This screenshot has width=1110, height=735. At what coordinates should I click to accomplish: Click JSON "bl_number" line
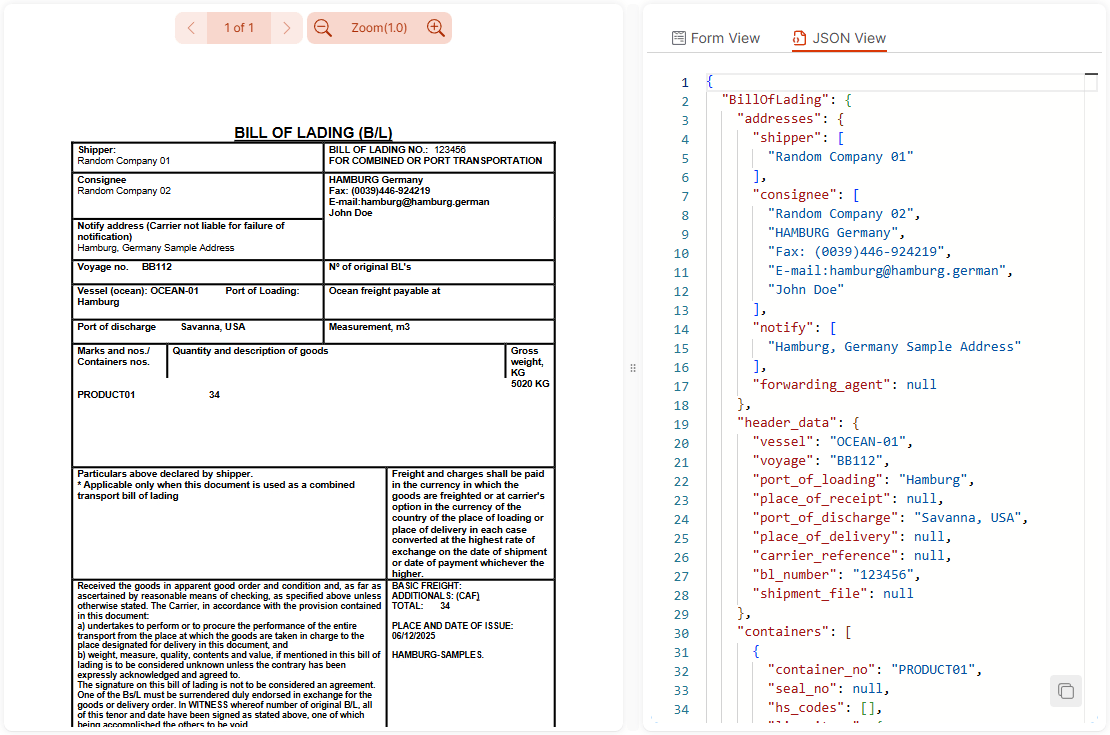(x=836, y=576)
